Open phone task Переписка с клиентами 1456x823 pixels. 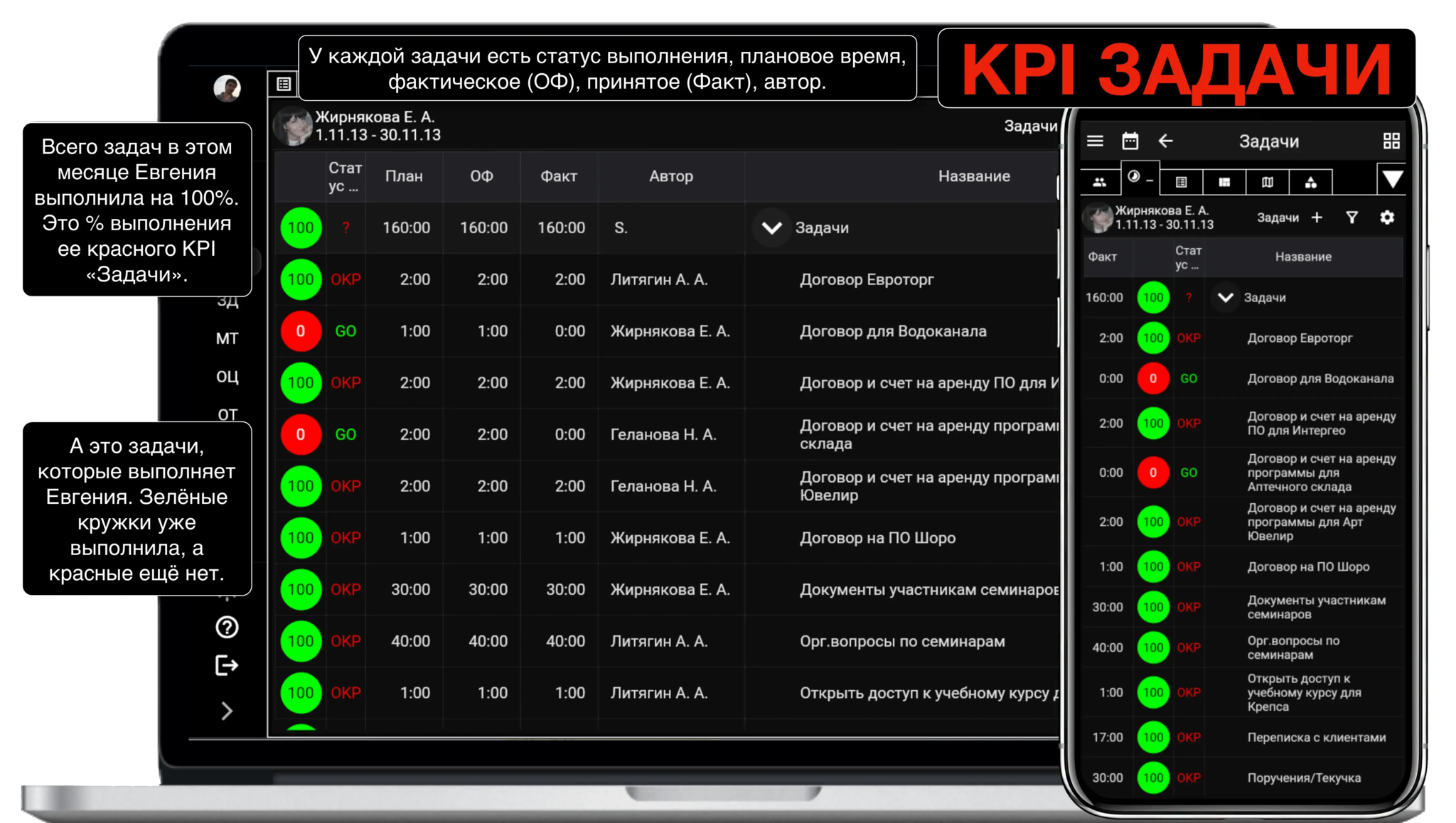point(1317,738)
